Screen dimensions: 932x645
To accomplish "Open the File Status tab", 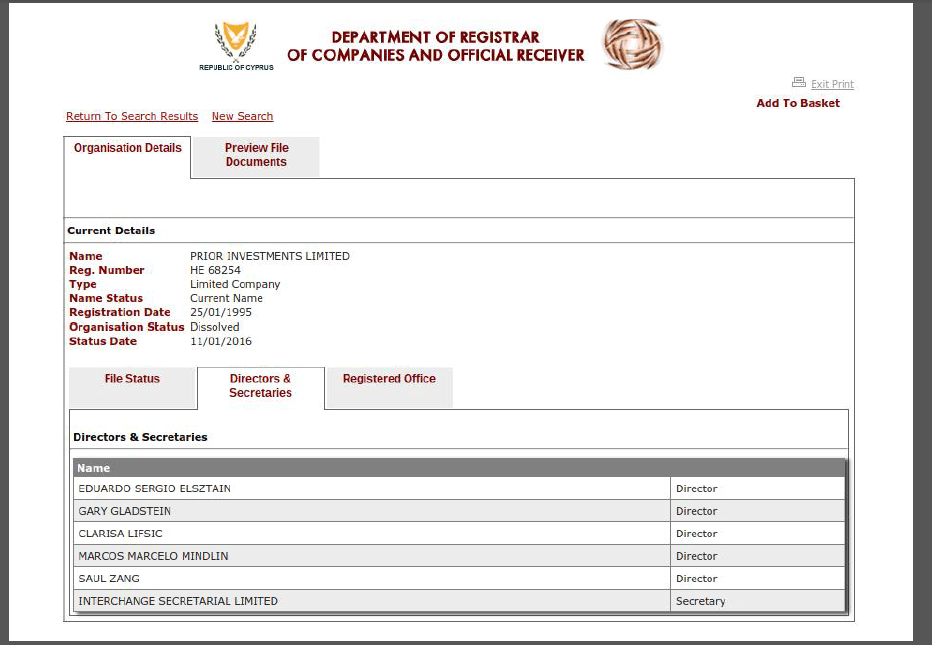I will click(132, 379).
